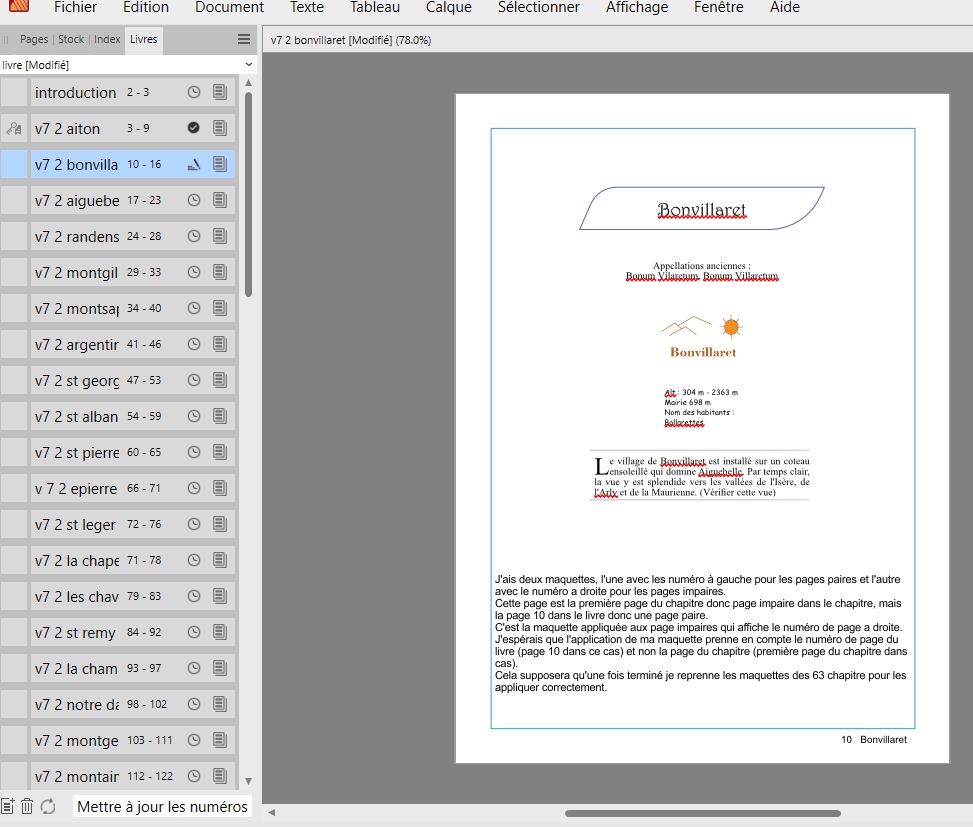Click the chapter list vertical scrollbar thumb
Image resolution: width=973 pixels, height=827 pixels.
(248, 194)
